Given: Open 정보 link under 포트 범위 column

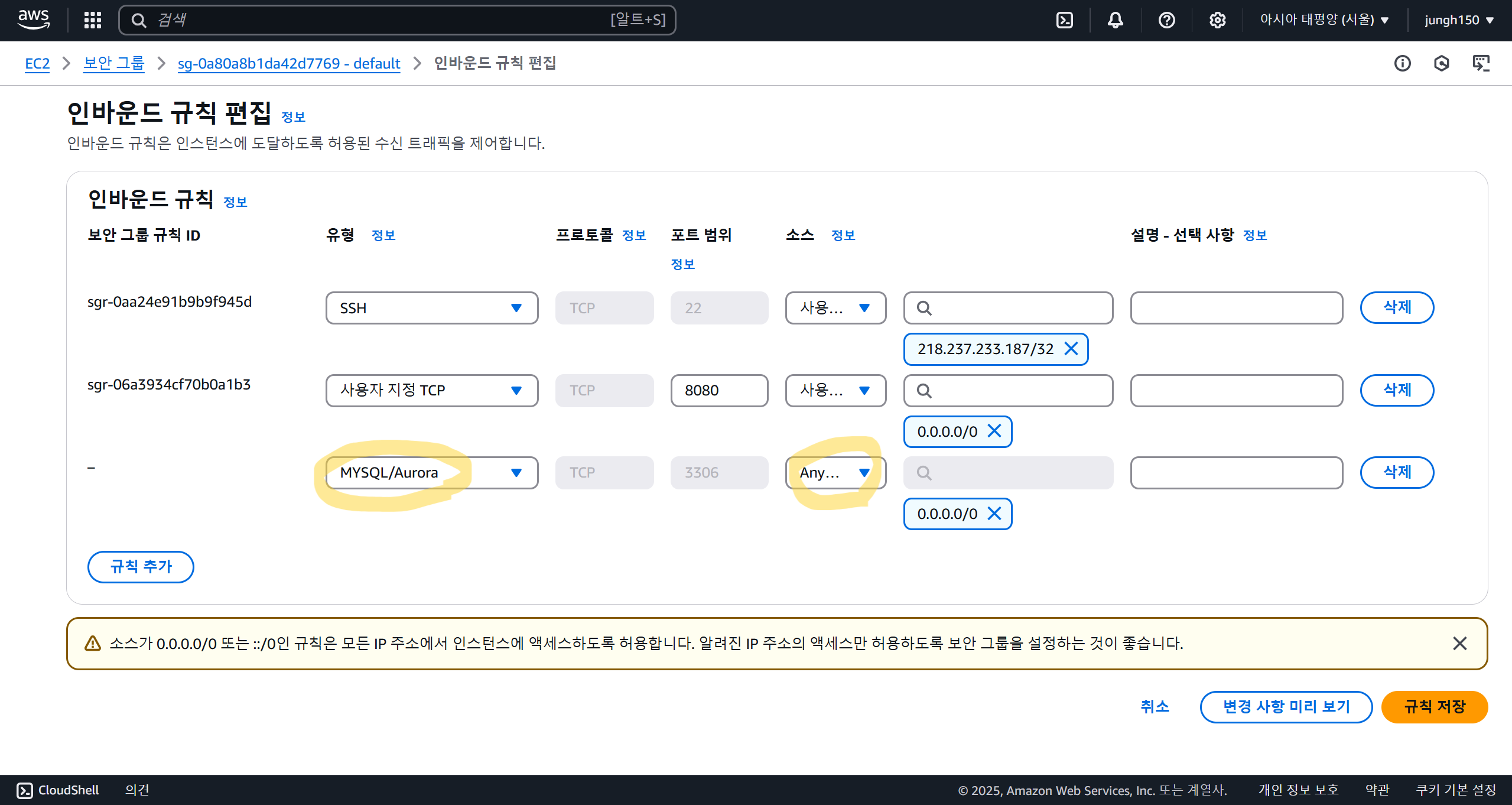Looking at the screenshot, I should pyautogui.click(x=683, y=264).
